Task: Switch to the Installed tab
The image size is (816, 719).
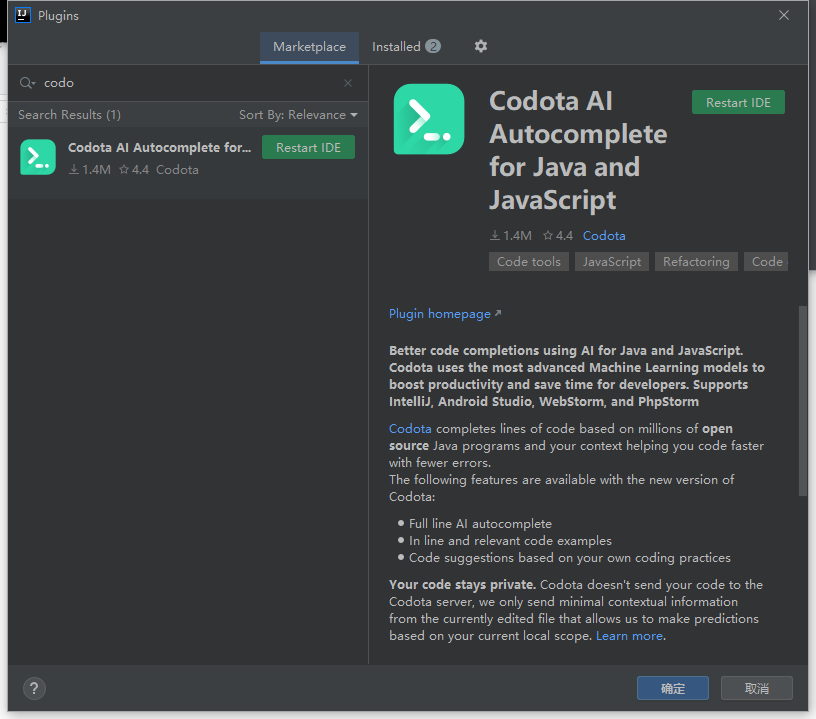Action: tap(397, 46)
